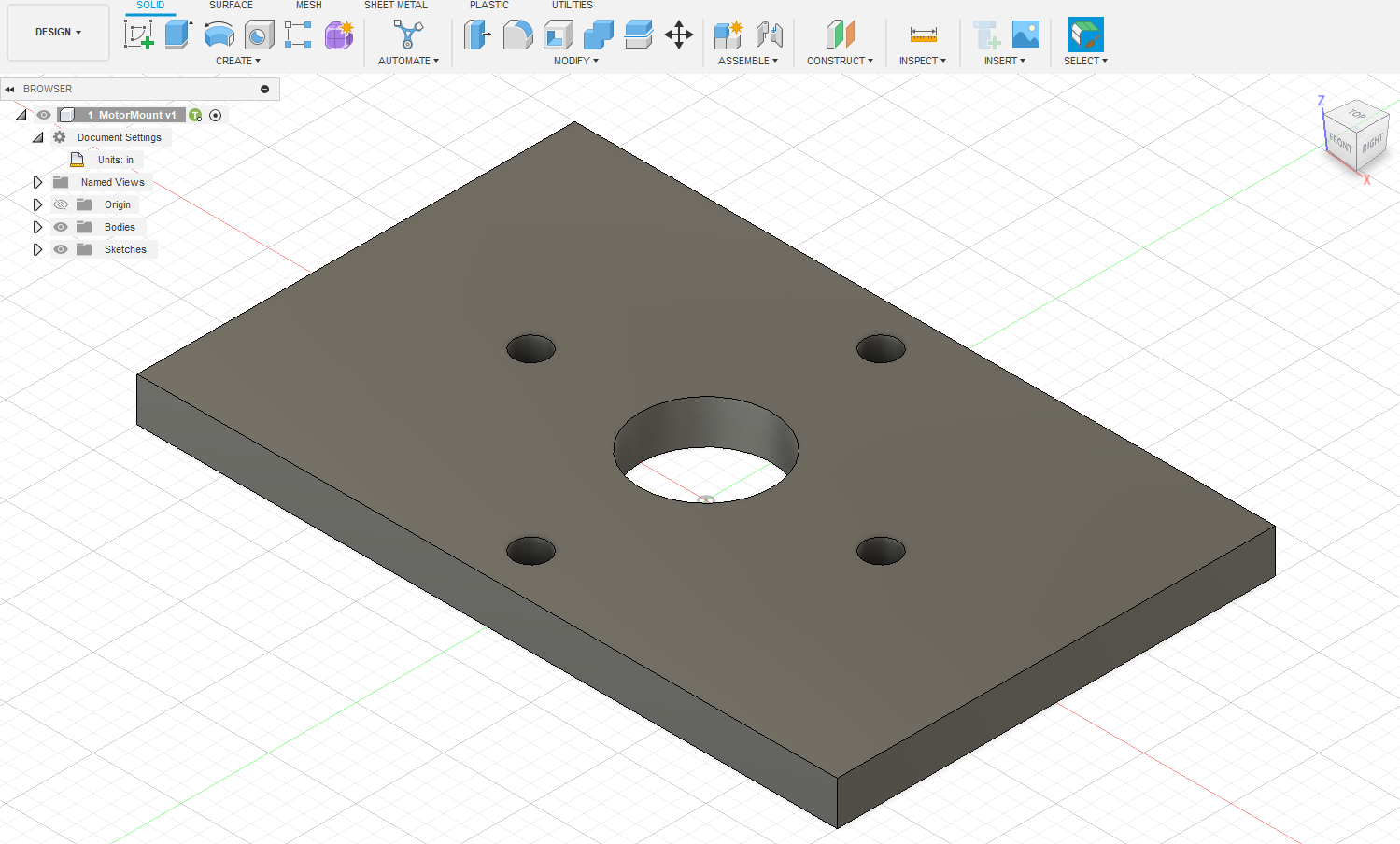
Task: Choose the Hole tool icon
Action: 259,35
